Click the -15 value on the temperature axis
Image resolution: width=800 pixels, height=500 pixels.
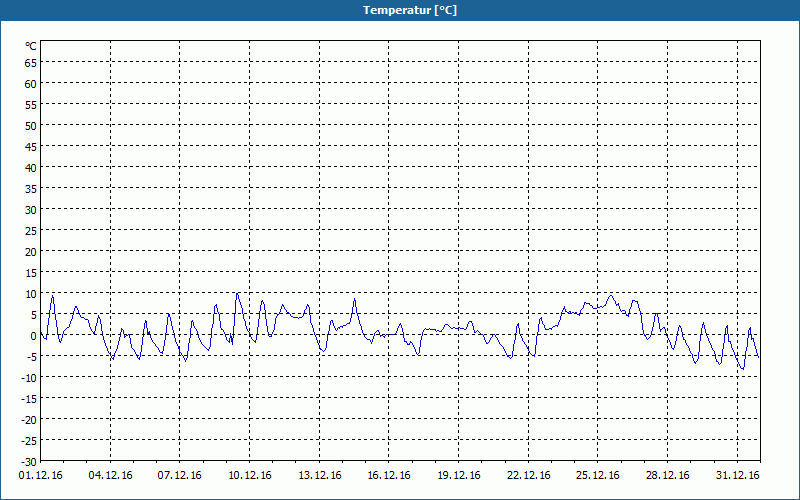29,399
